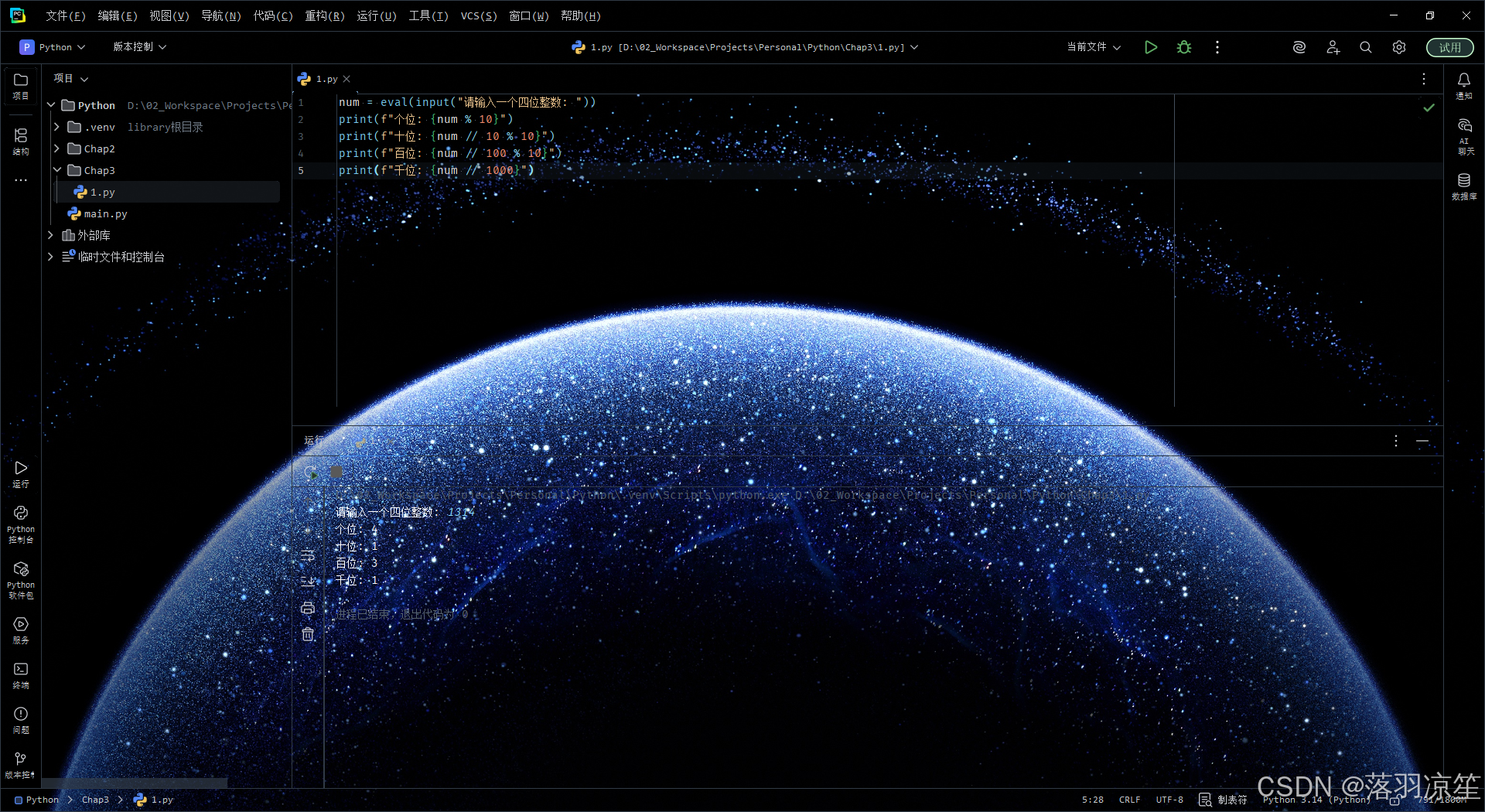Open the Notifications bell panel

click(1464, 85)
